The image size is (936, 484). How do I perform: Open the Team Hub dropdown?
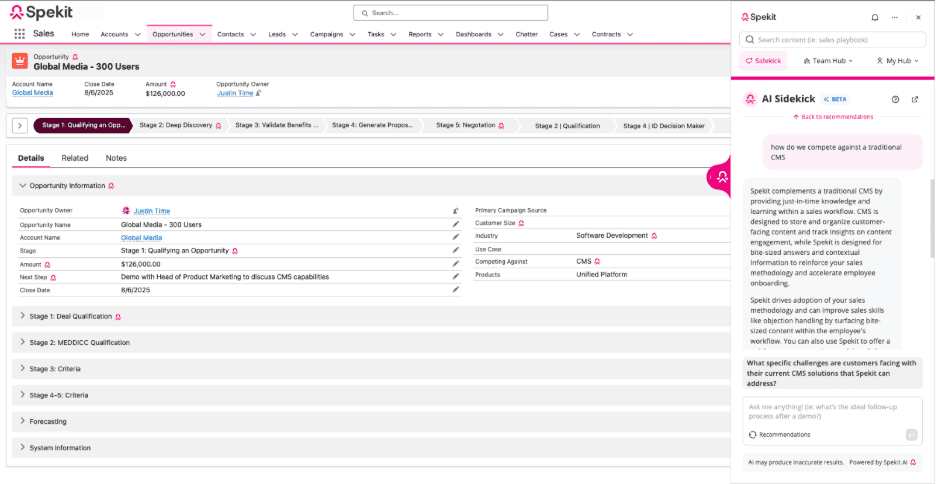(829, 61)
